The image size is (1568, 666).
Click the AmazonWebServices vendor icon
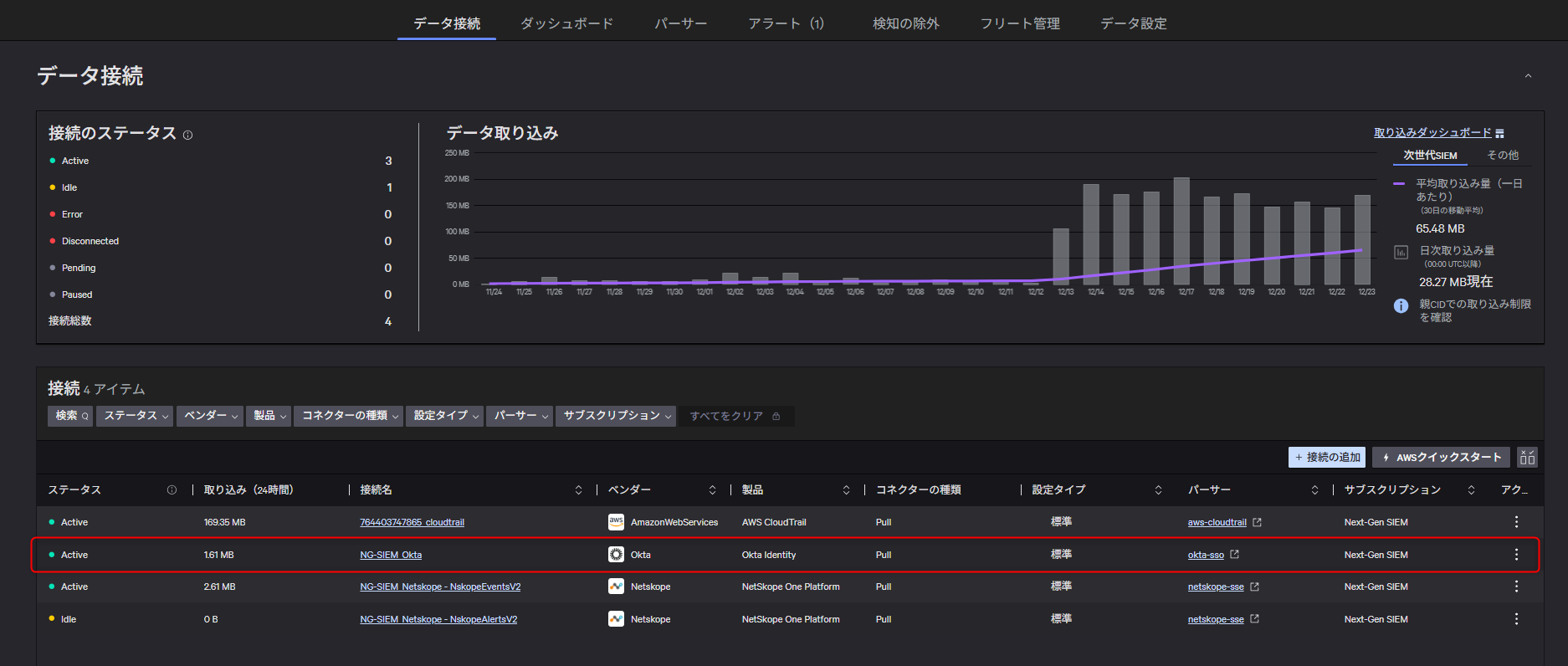pos(616,522)
